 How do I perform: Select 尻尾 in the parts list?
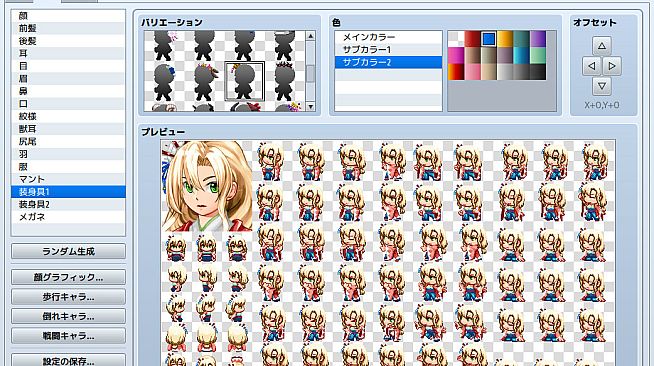tap(68, 141)
